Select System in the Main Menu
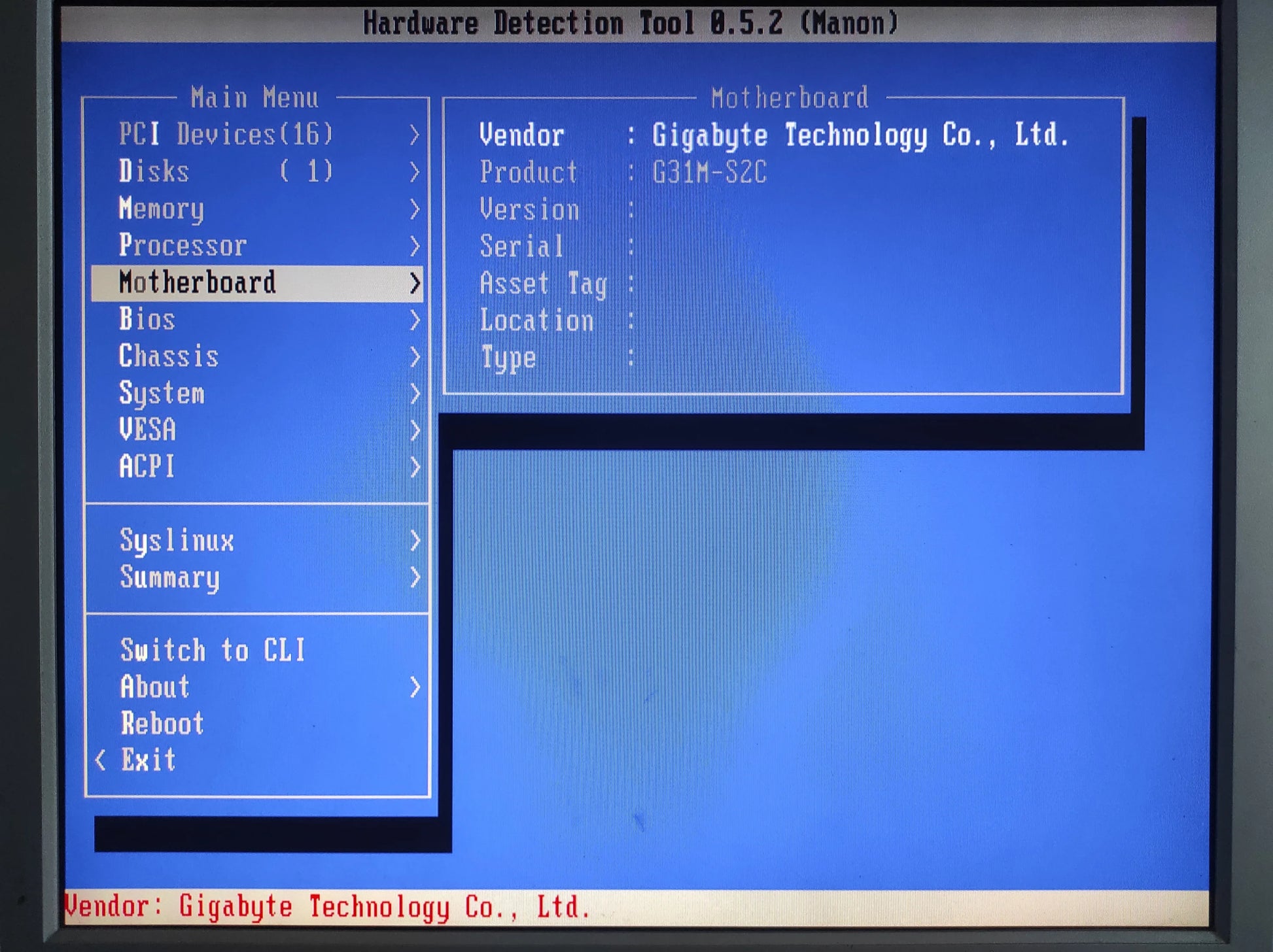 [257, 393]
